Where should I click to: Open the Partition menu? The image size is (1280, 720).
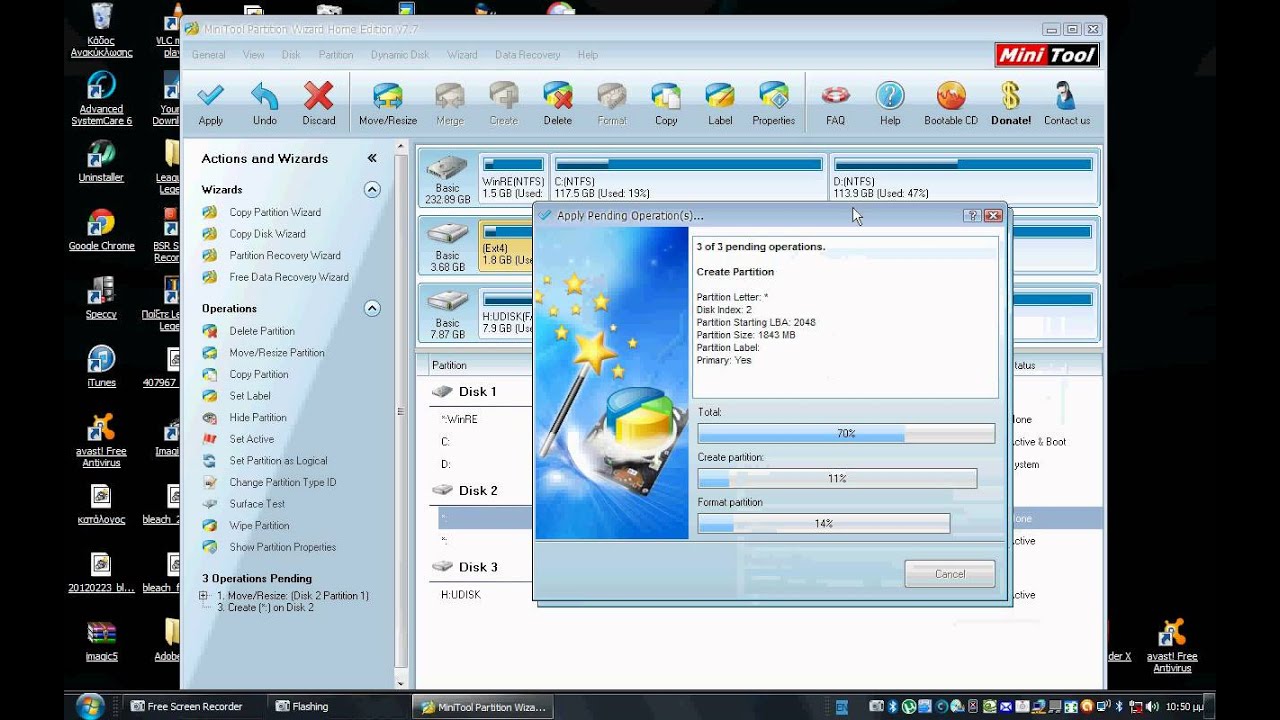[x=336, y=55]
